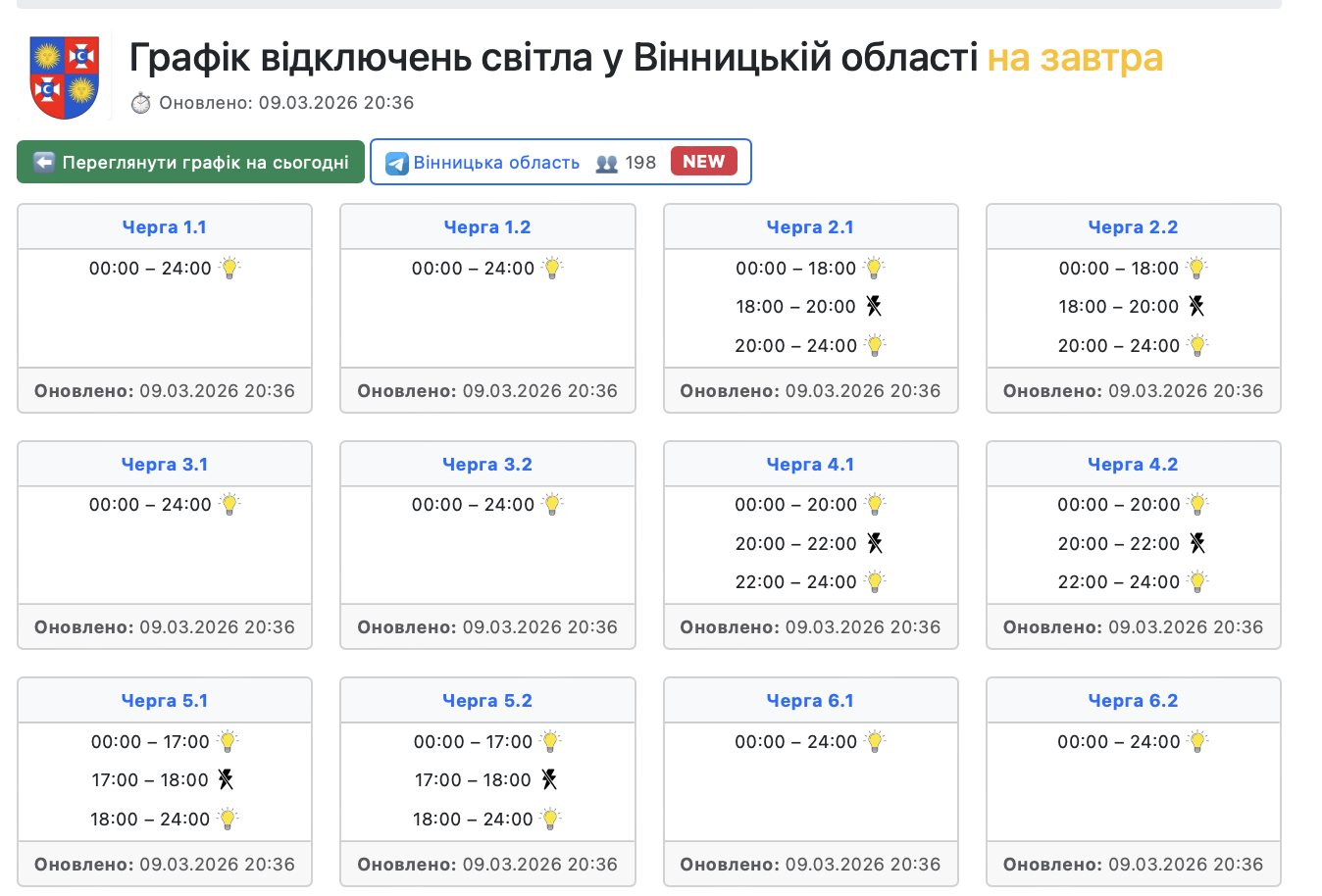Image resolution: width=1322 pixels, height=896 pixels.
Task: Click the Vinnytsia region coat of arms logo
Action: [65, 77]
